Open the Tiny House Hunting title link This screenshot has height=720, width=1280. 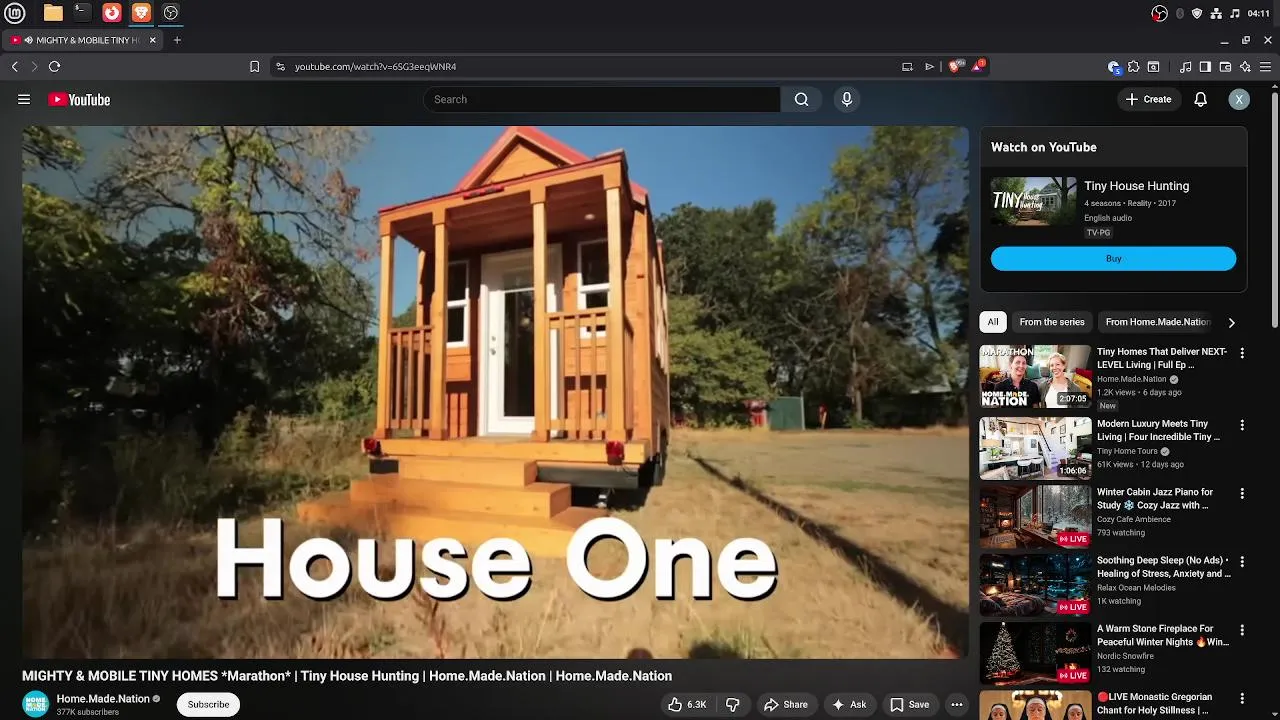(x=1136, y=186)
